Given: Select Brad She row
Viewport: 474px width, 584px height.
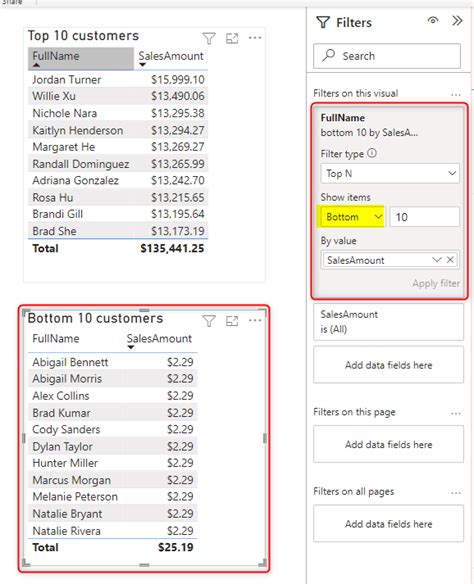Looking at the screenshot, I should click(118, 231).
